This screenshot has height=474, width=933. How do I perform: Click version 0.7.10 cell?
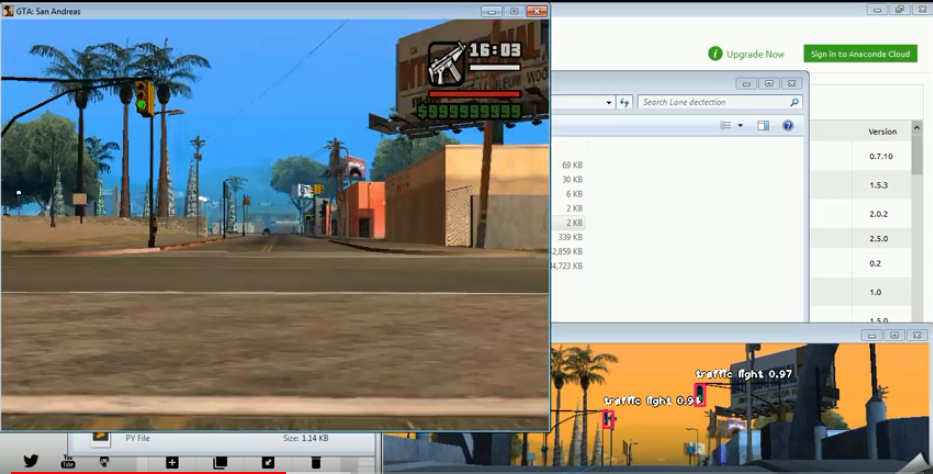[x=881, y=156]
